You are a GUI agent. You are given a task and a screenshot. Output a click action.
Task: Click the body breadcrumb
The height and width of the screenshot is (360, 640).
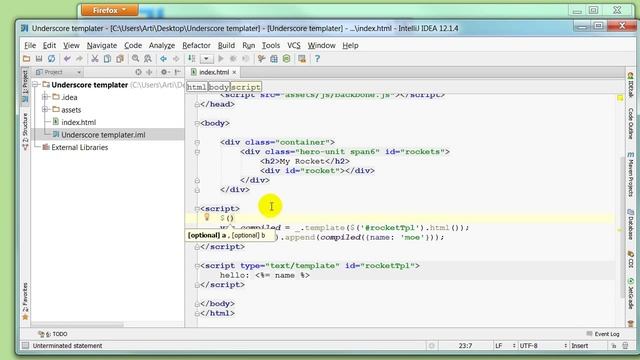point(219,87)
